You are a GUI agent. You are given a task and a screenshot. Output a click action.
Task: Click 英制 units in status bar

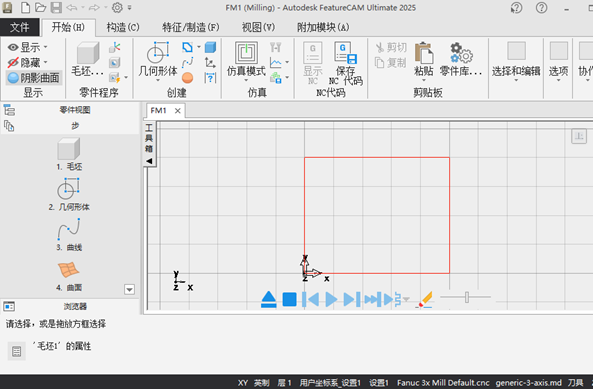tap(262, 383)
